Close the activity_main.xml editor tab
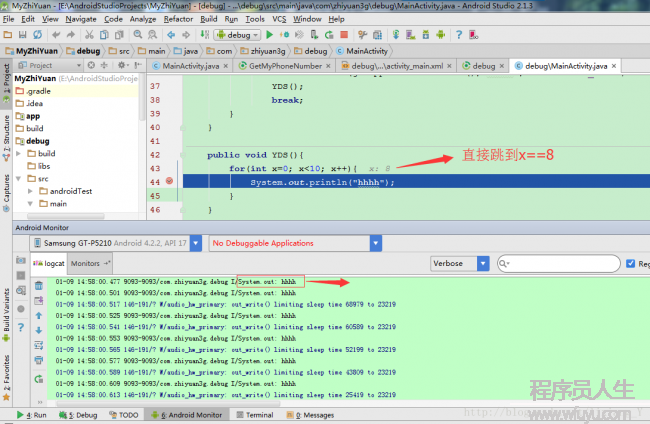Viewport: 650px width, 424px height. click(449, 66)
